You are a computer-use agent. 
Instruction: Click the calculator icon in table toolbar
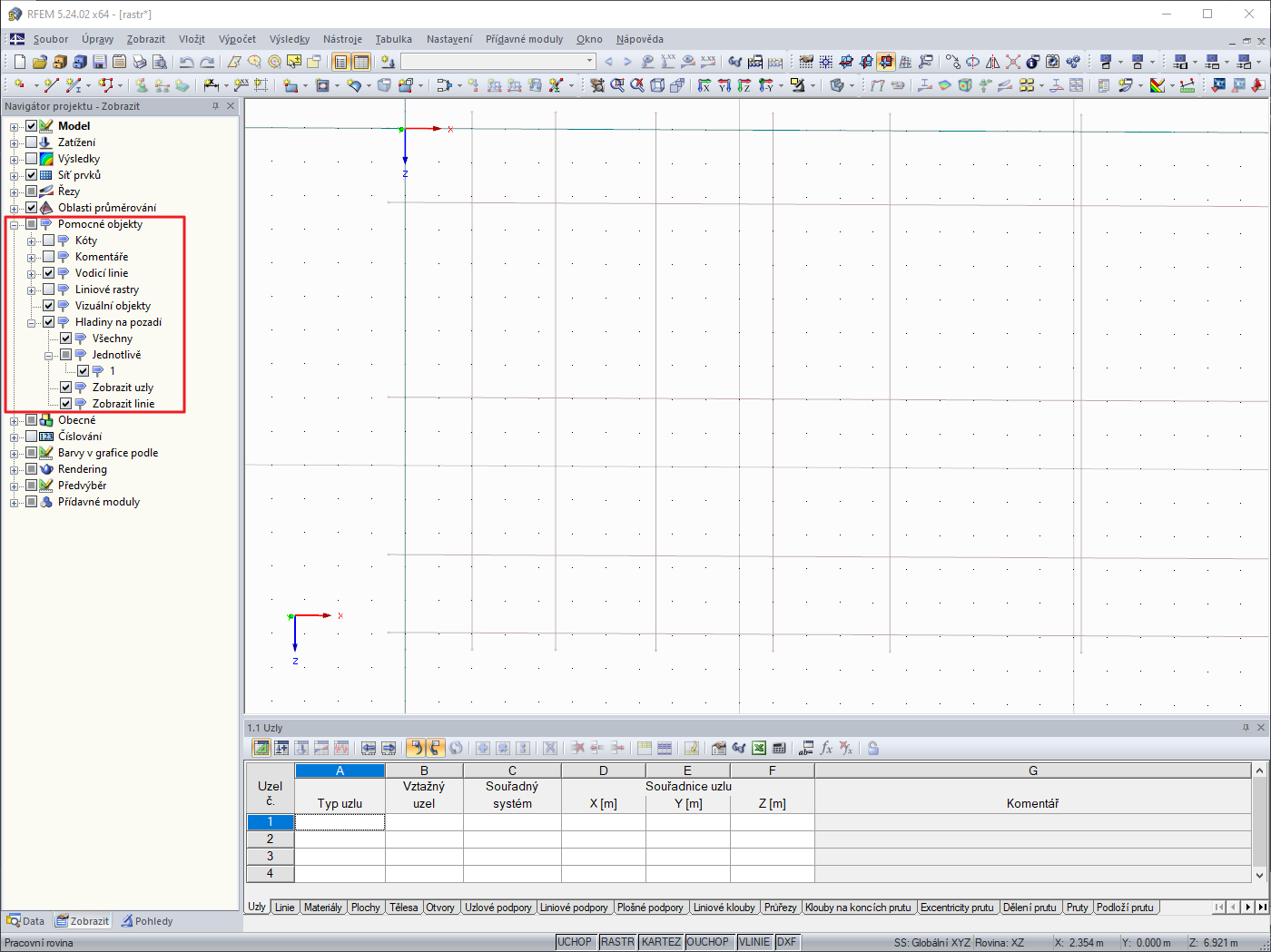[778, 748]
